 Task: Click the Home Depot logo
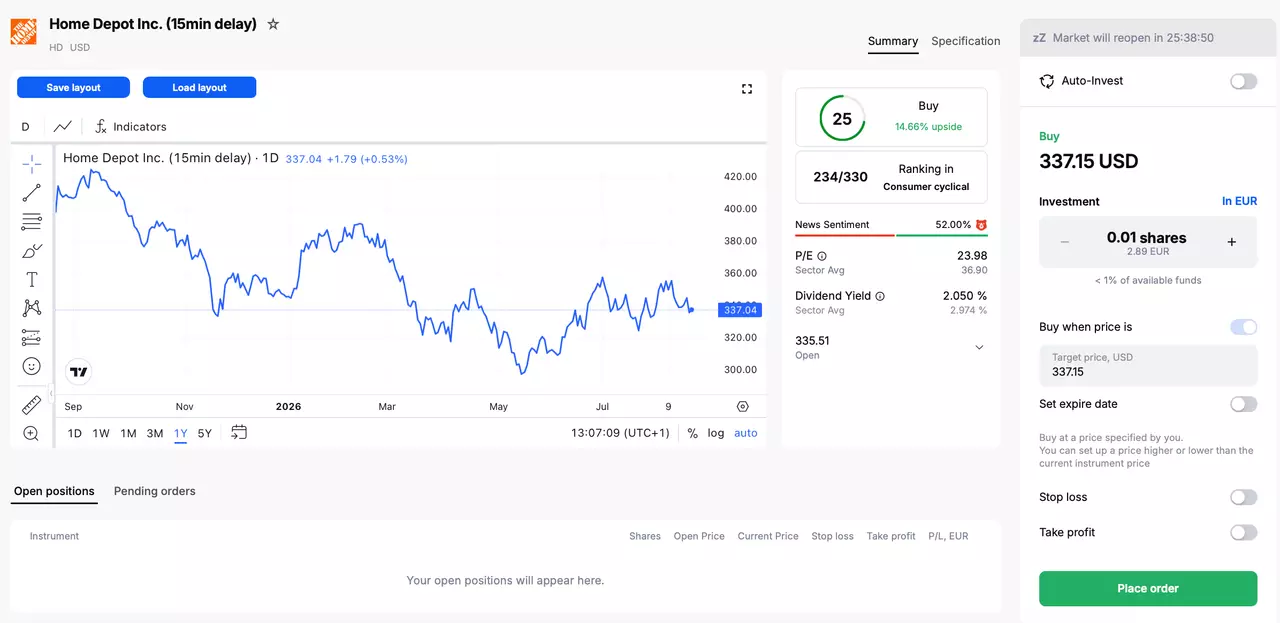coord(23,31)
